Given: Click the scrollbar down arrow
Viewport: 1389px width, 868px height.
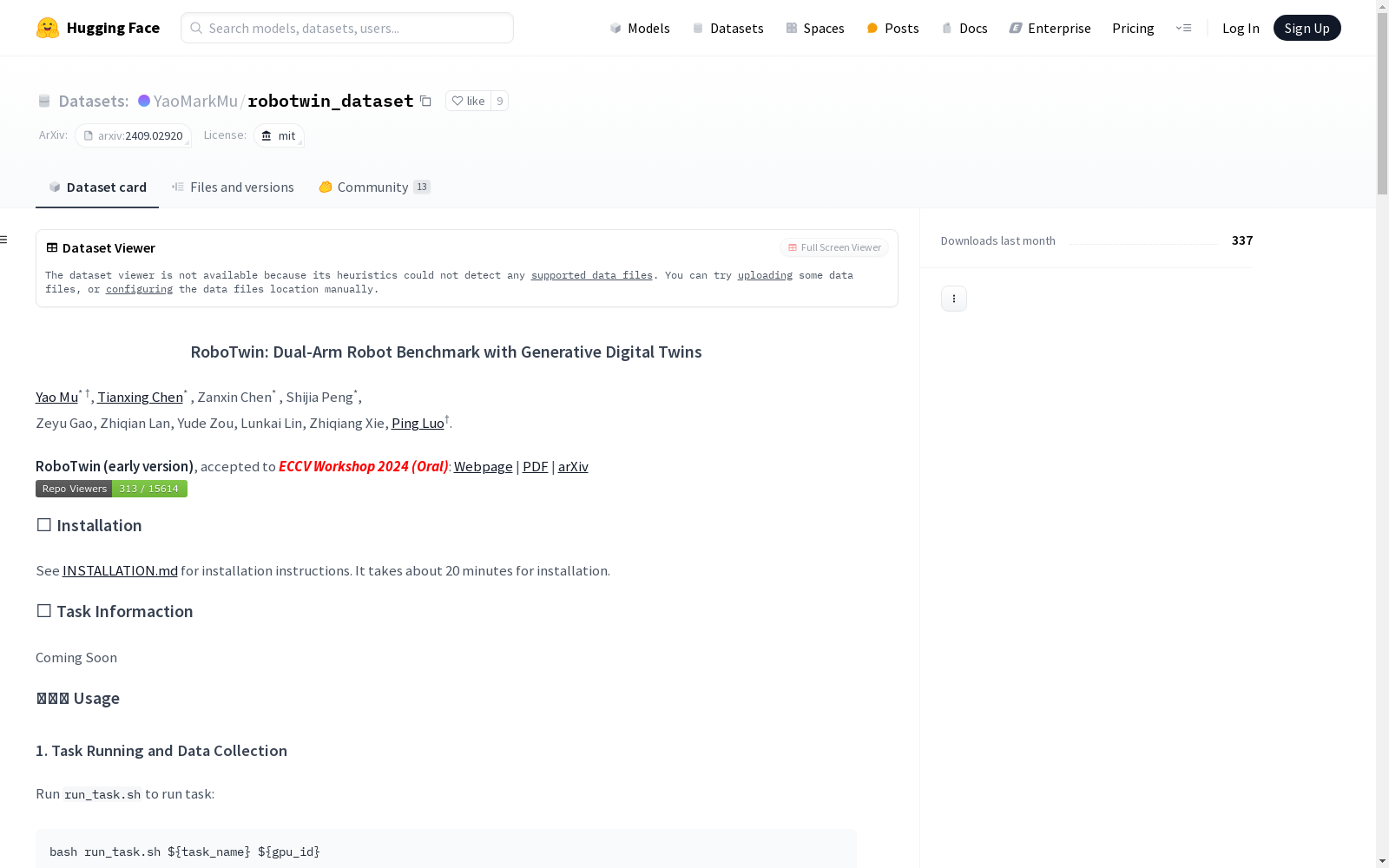Looking at the screenshot, I should tap(1382, 861).
